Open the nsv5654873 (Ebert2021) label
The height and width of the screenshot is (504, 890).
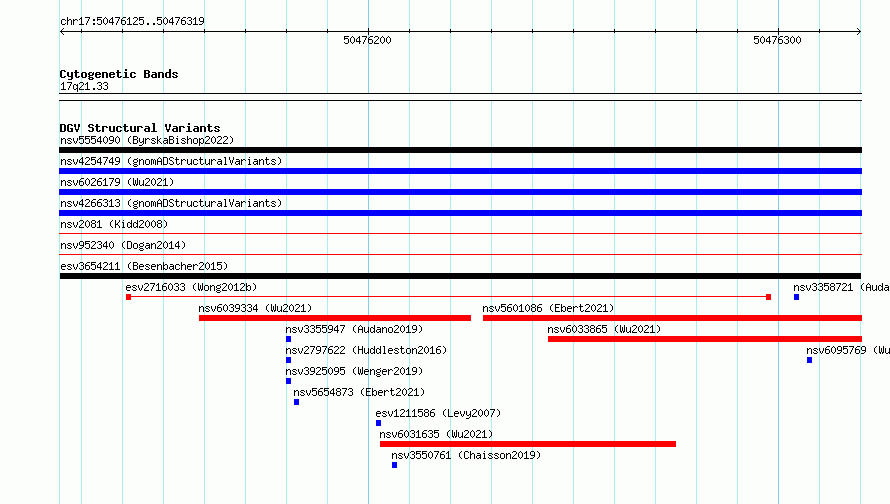point(359,392)
